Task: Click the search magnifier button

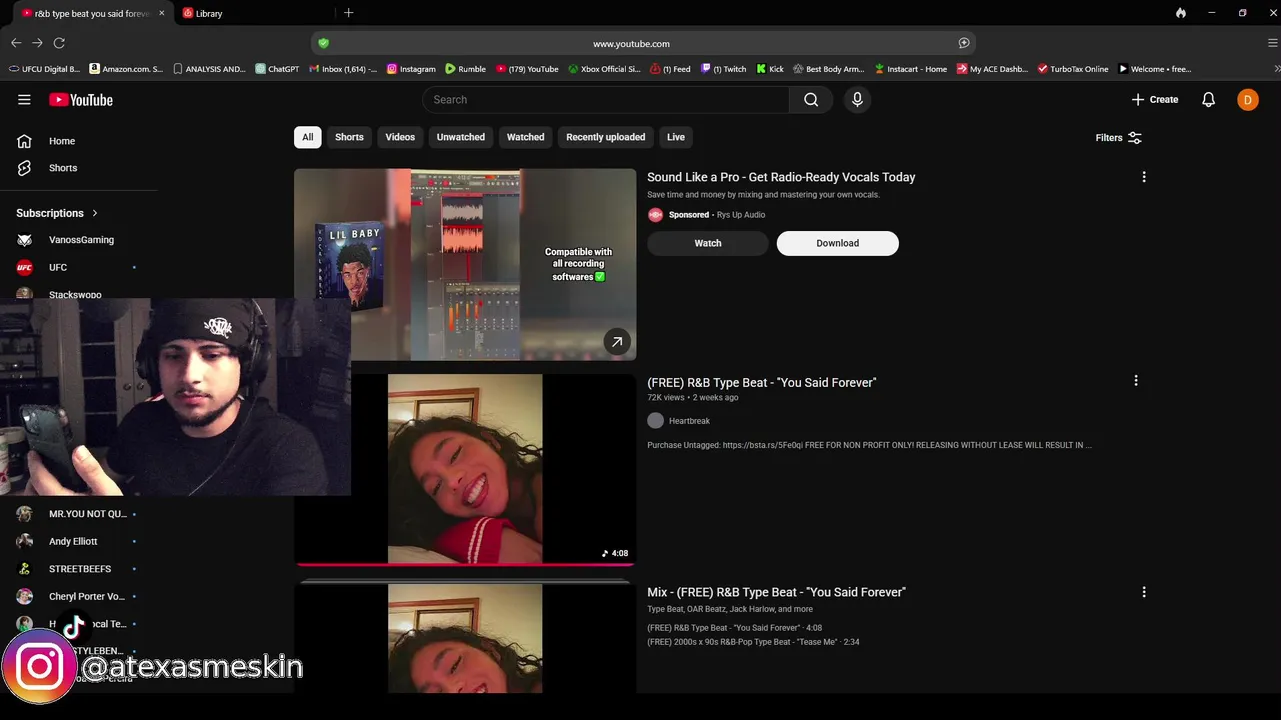Action: tap(811, 100)
